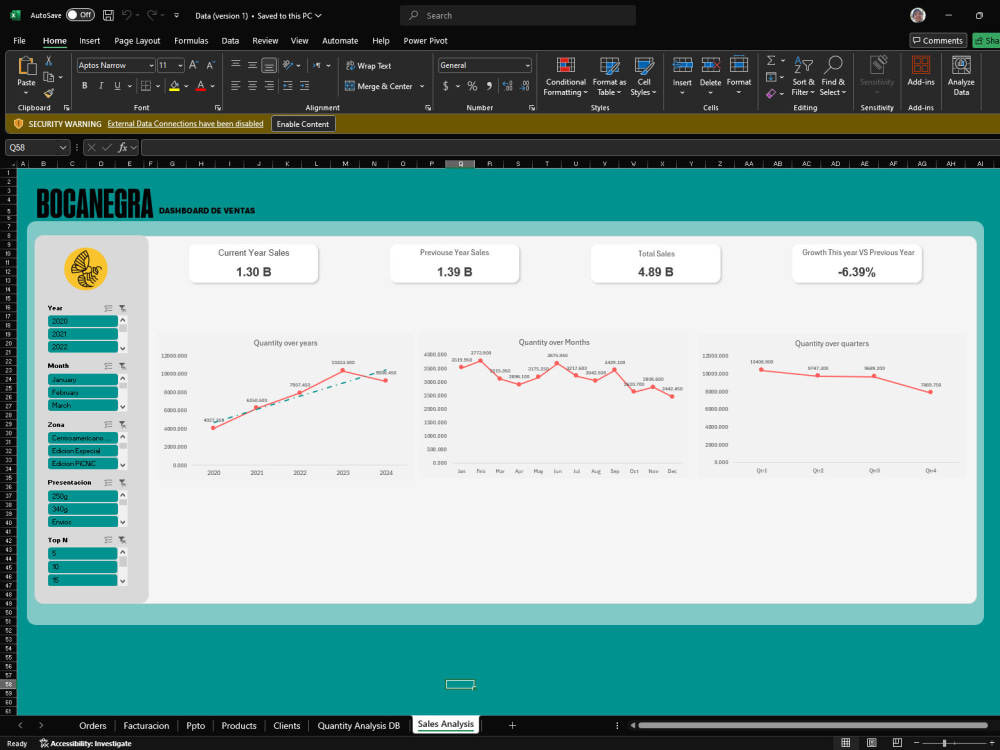Toggle 10 in Top N slicer
1000x750 pixels.
(x=82, y=567)
